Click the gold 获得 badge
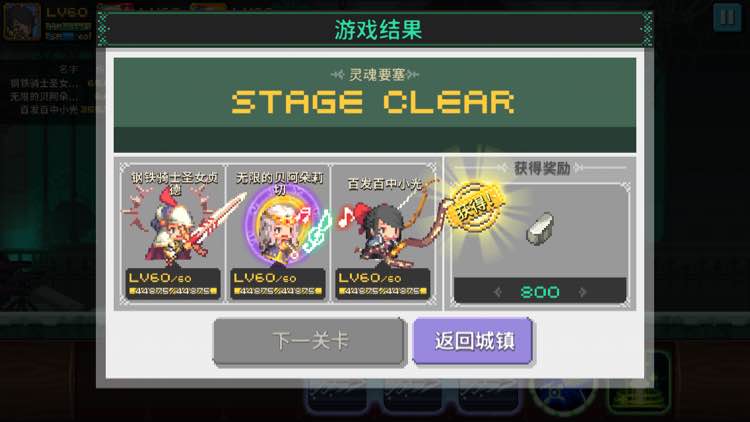This screenshot has height=422, width=750. pyautogui.click(x=477, y=206)
